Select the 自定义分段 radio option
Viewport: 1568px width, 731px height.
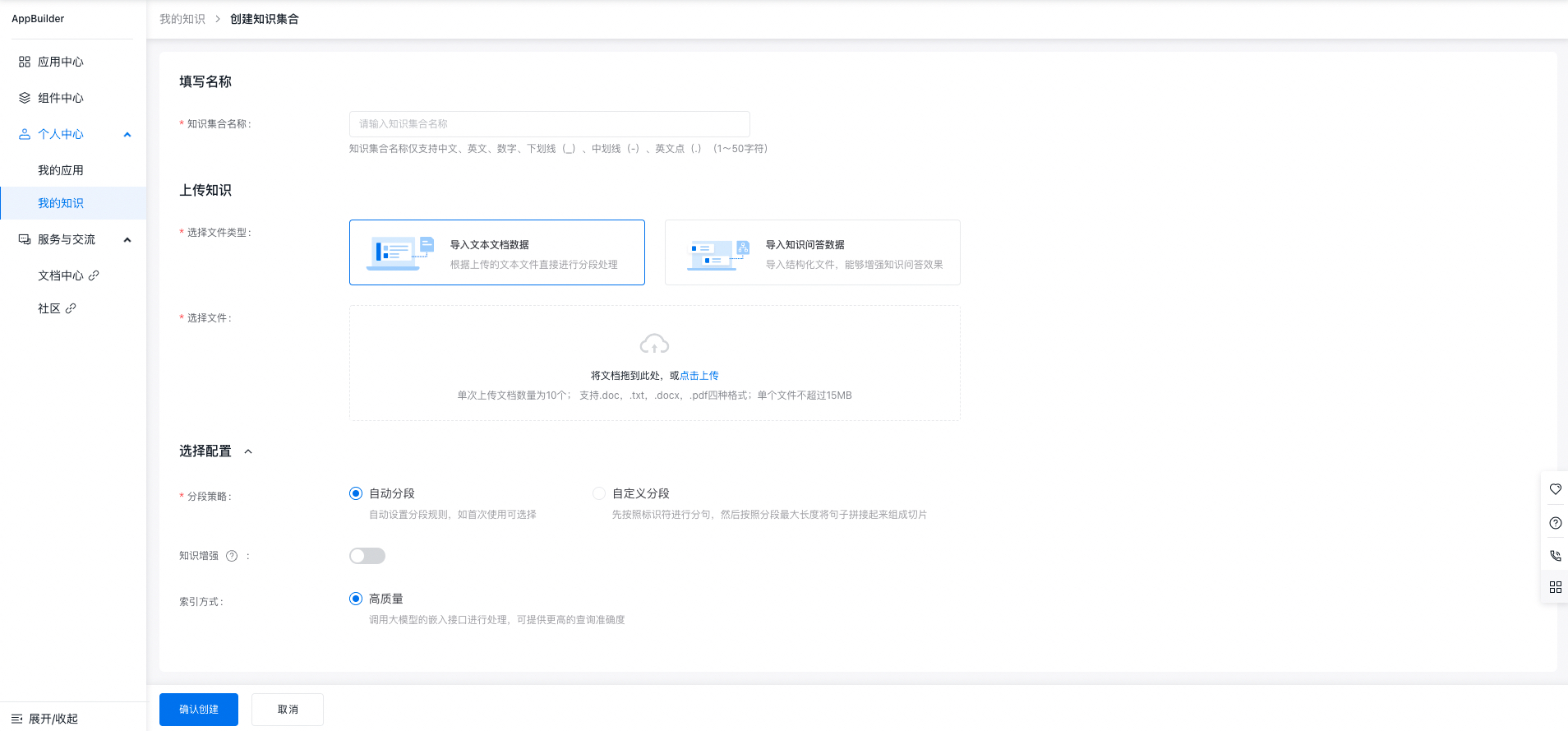(599, 493)
